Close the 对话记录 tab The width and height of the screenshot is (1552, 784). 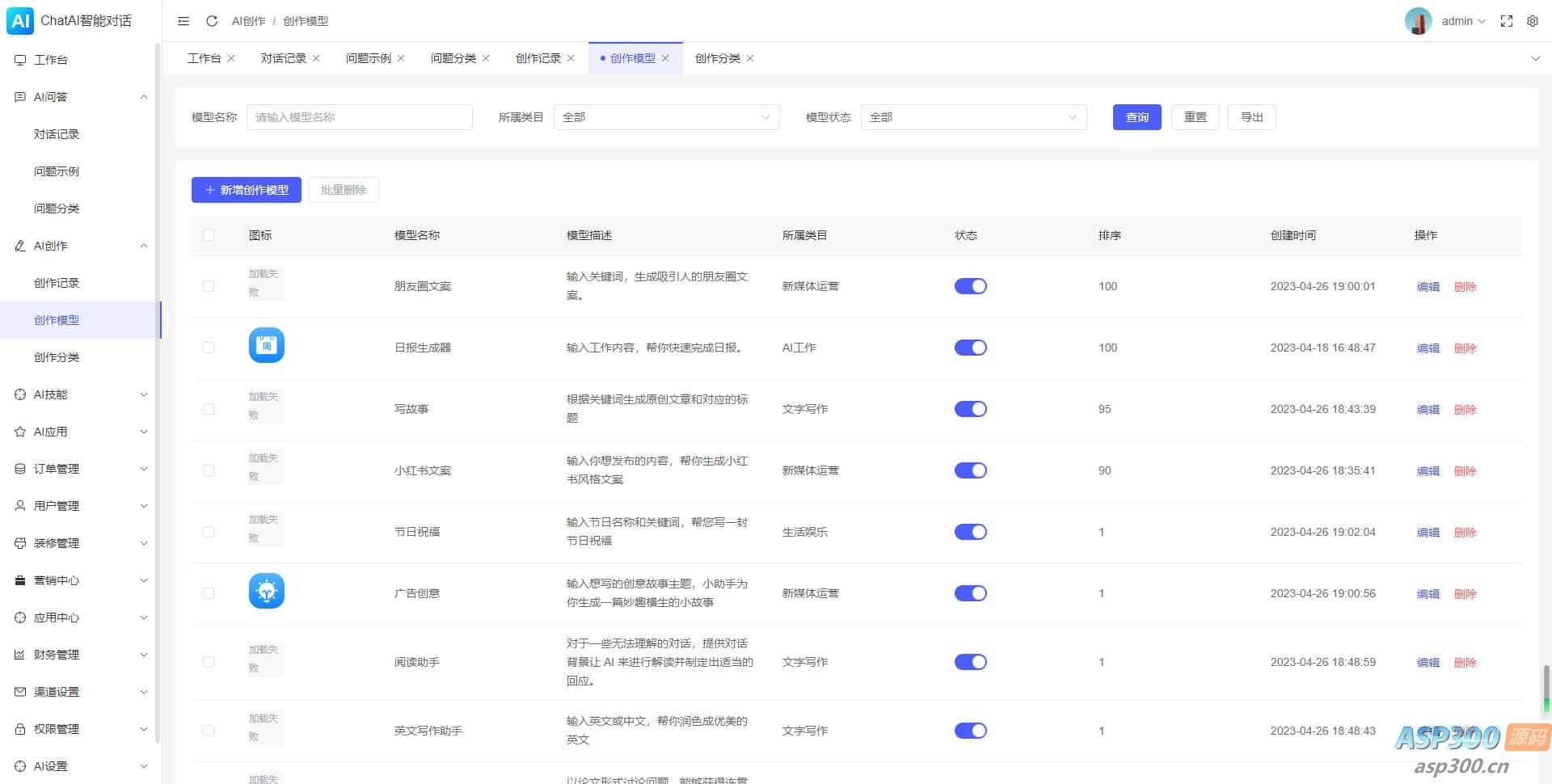(x=316, y=58)
